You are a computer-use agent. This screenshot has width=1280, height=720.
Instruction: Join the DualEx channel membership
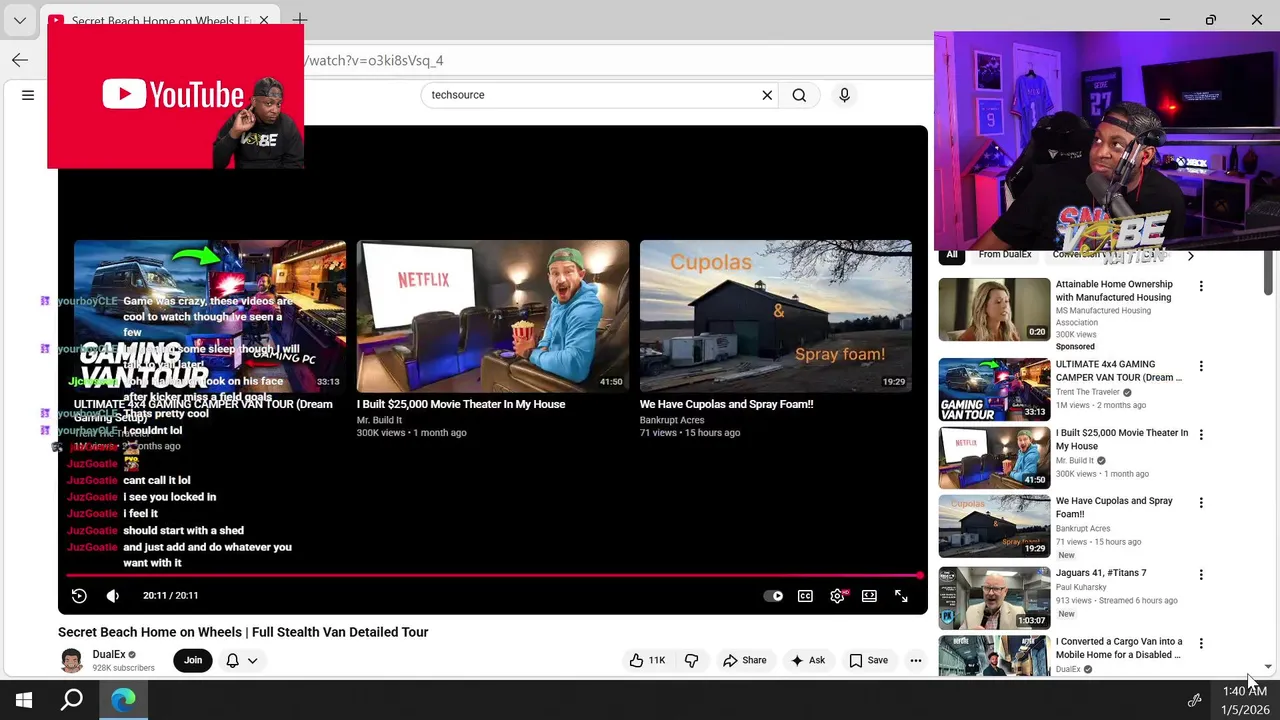click(193, 660)
